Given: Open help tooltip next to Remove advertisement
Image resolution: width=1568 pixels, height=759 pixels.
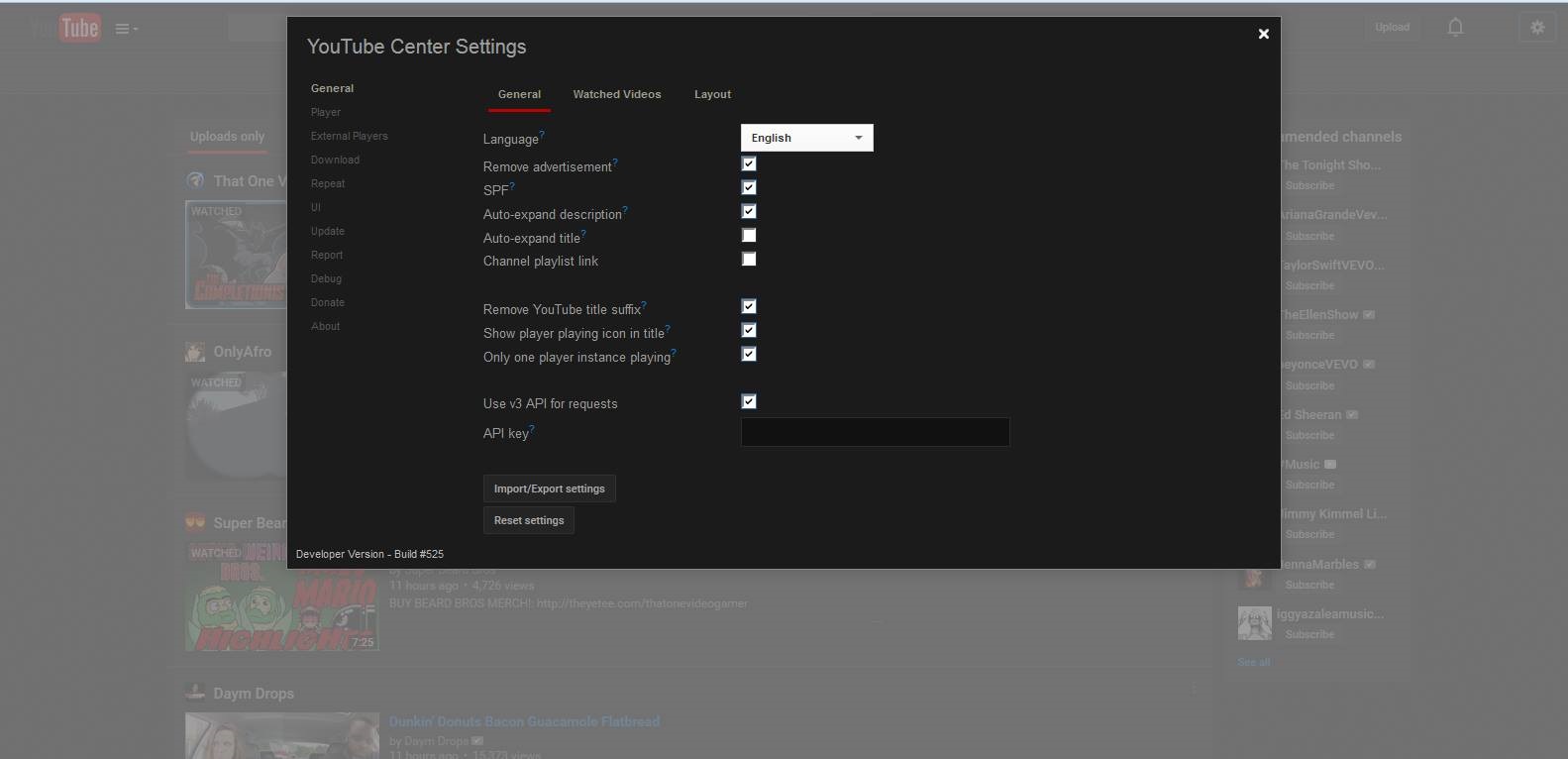Looking at the screenshot, I should tap(615, 162).
